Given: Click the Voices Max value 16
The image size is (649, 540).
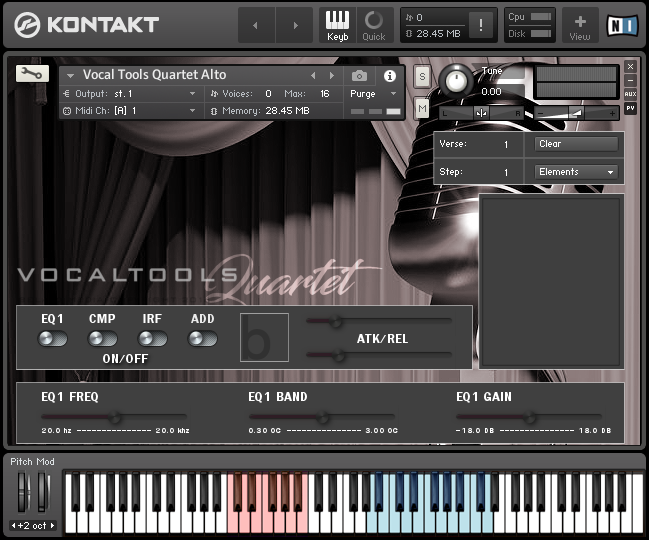Looking at the screenshot, I should tap(325, 94).
